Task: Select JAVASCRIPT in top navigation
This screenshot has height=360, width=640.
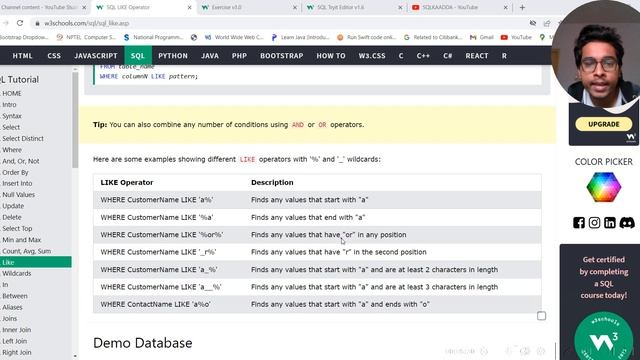Action: (96, 56)
